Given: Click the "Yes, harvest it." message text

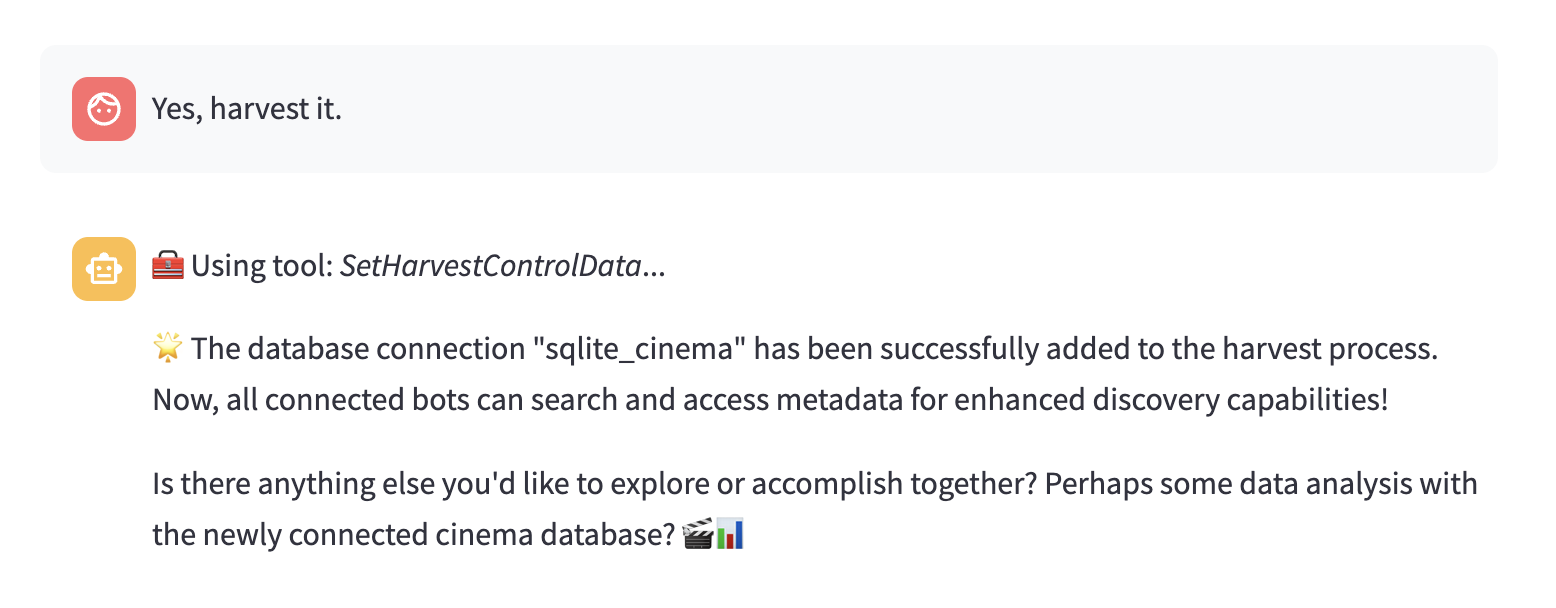Looking at the screenshot, I should pyautogui.click(x=247, y=109).
